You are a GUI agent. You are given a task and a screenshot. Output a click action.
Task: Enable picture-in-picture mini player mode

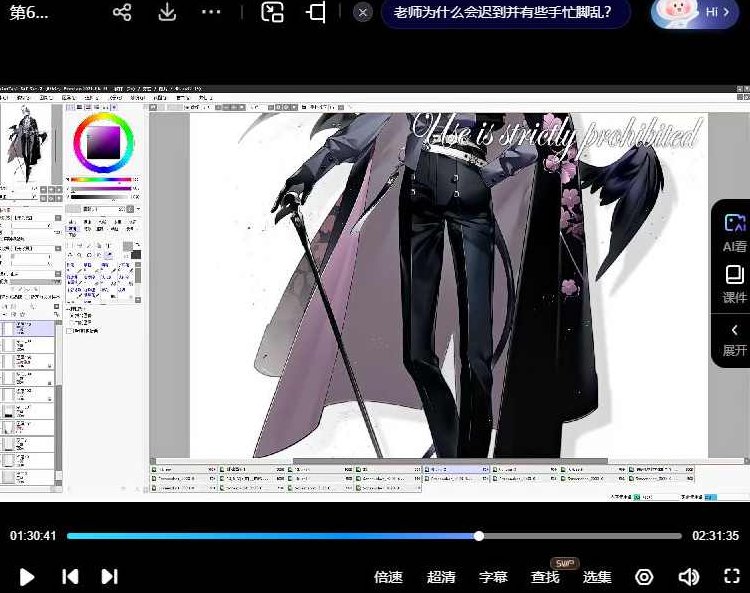[x=272, y=12]
